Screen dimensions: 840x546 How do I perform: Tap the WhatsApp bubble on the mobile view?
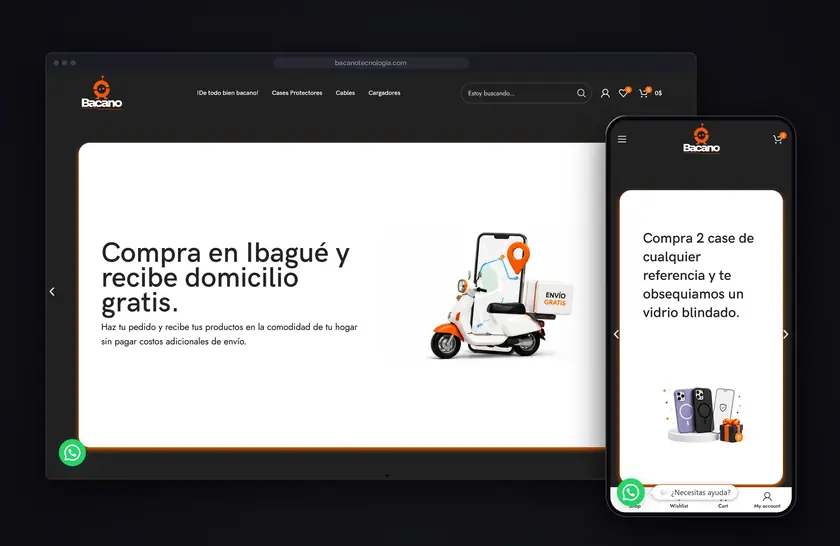(x=631, y=492)
